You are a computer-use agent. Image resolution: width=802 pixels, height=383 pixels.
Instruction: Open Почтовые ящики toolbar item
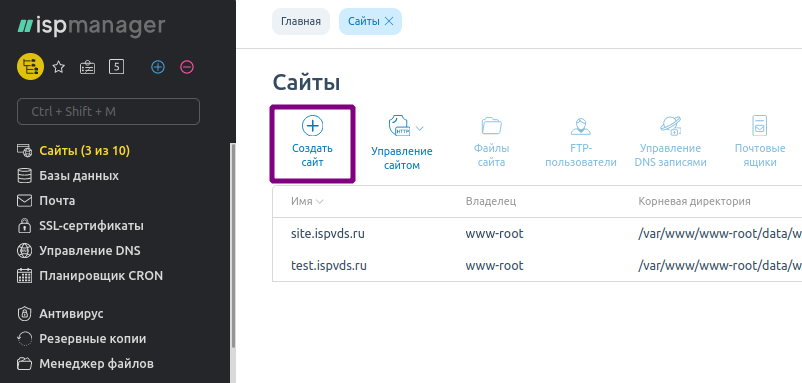(x=760, y=142)
